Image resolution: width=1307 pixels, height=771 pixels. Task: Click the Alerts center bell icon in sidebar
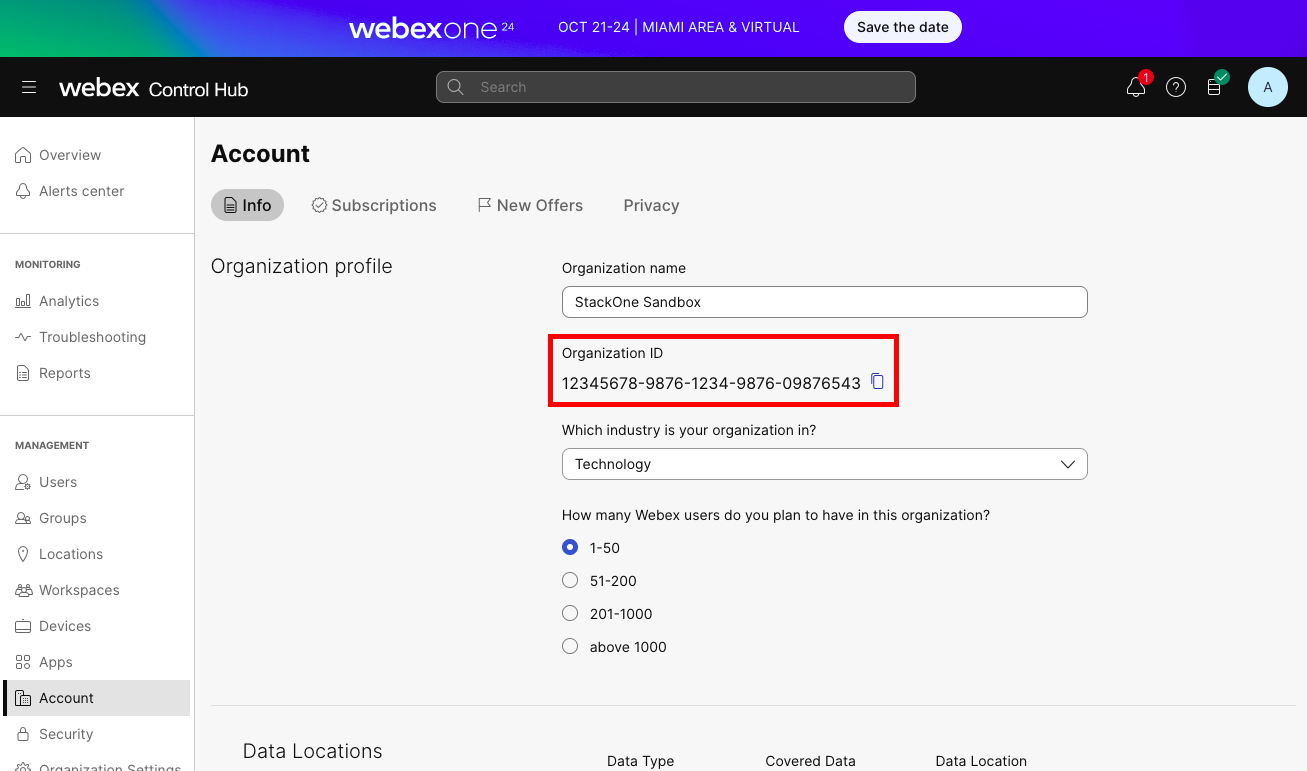coord(23,191)
